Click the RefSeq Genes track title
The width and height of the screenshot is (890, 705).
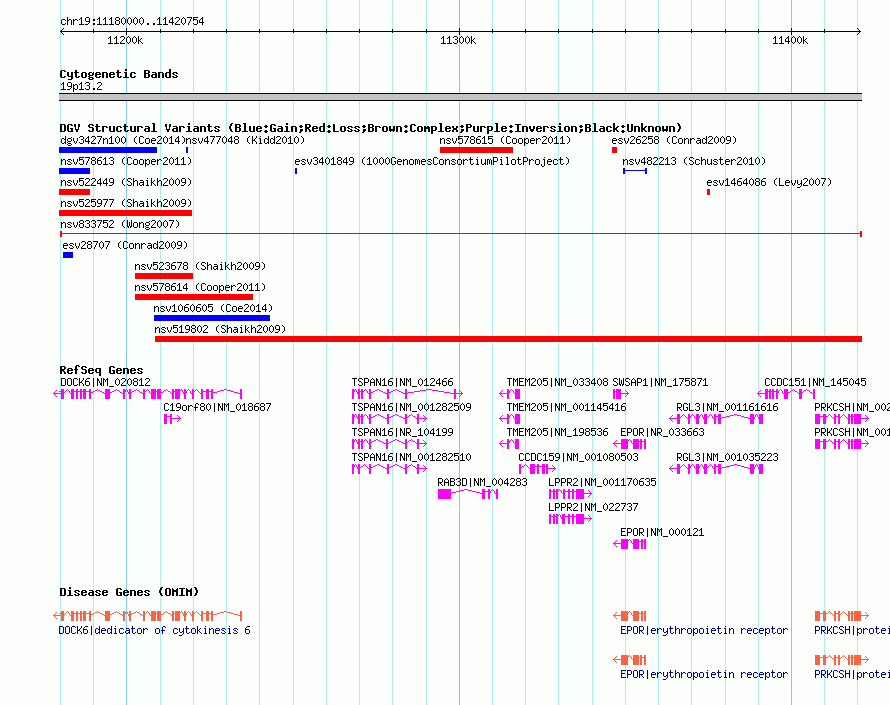pyautogui.click(x=101, y=370)
